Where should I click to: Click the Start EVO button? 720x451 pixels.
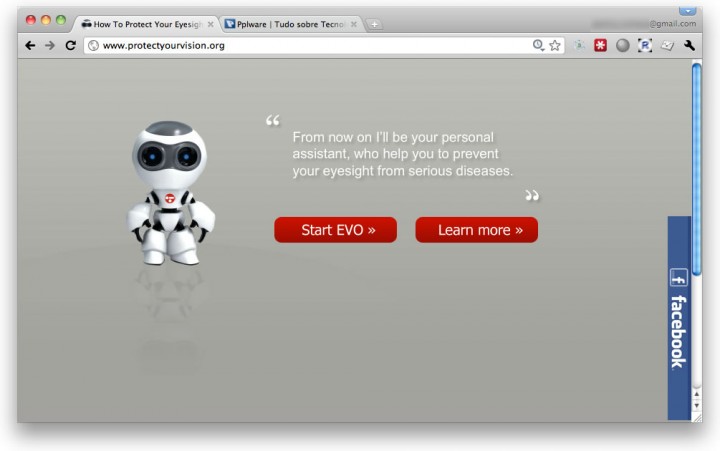(x=336, y=230)
